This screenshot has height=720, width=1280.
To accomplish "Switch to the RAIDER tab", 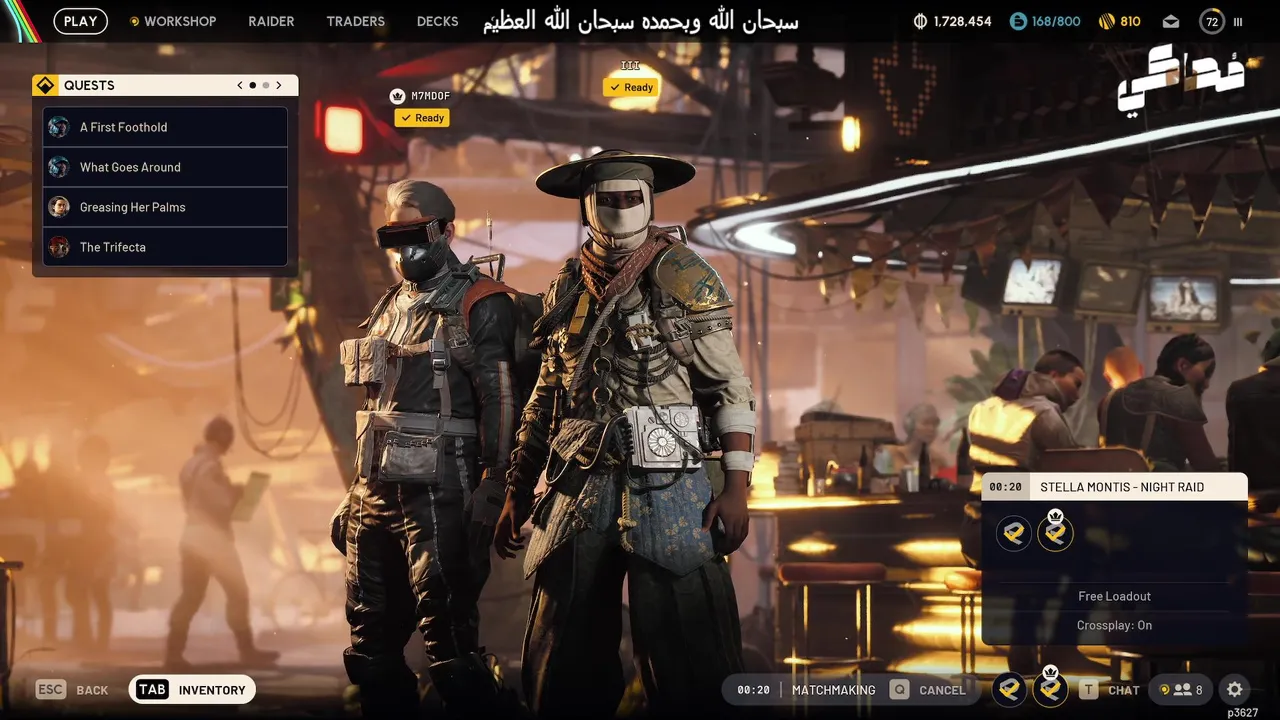I will click(271, 21).
